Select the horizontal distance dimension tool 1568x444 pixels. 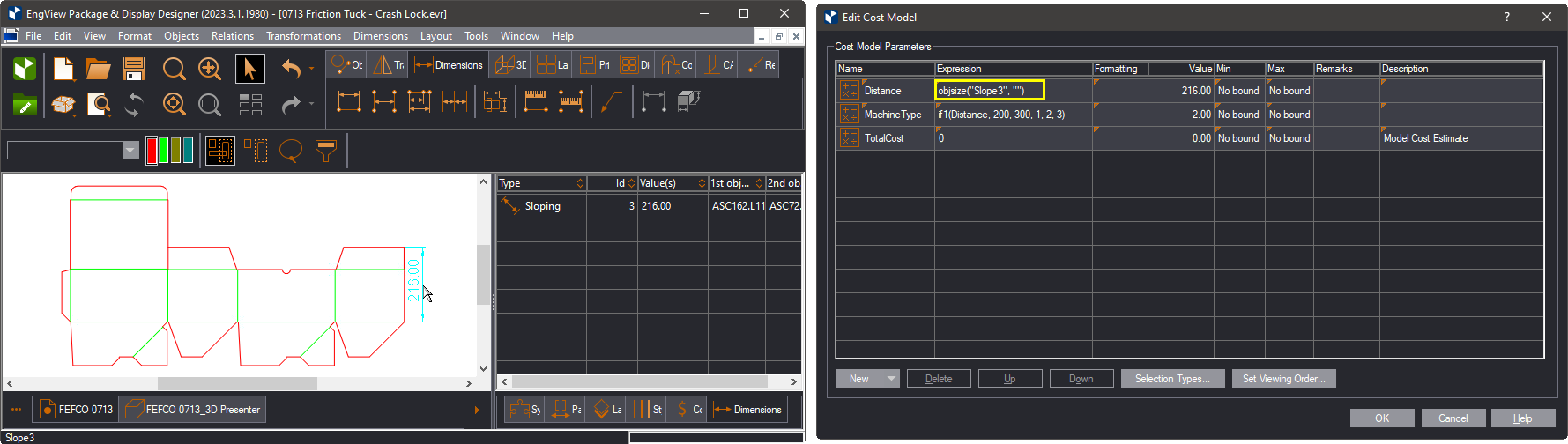tap(349, 101)
